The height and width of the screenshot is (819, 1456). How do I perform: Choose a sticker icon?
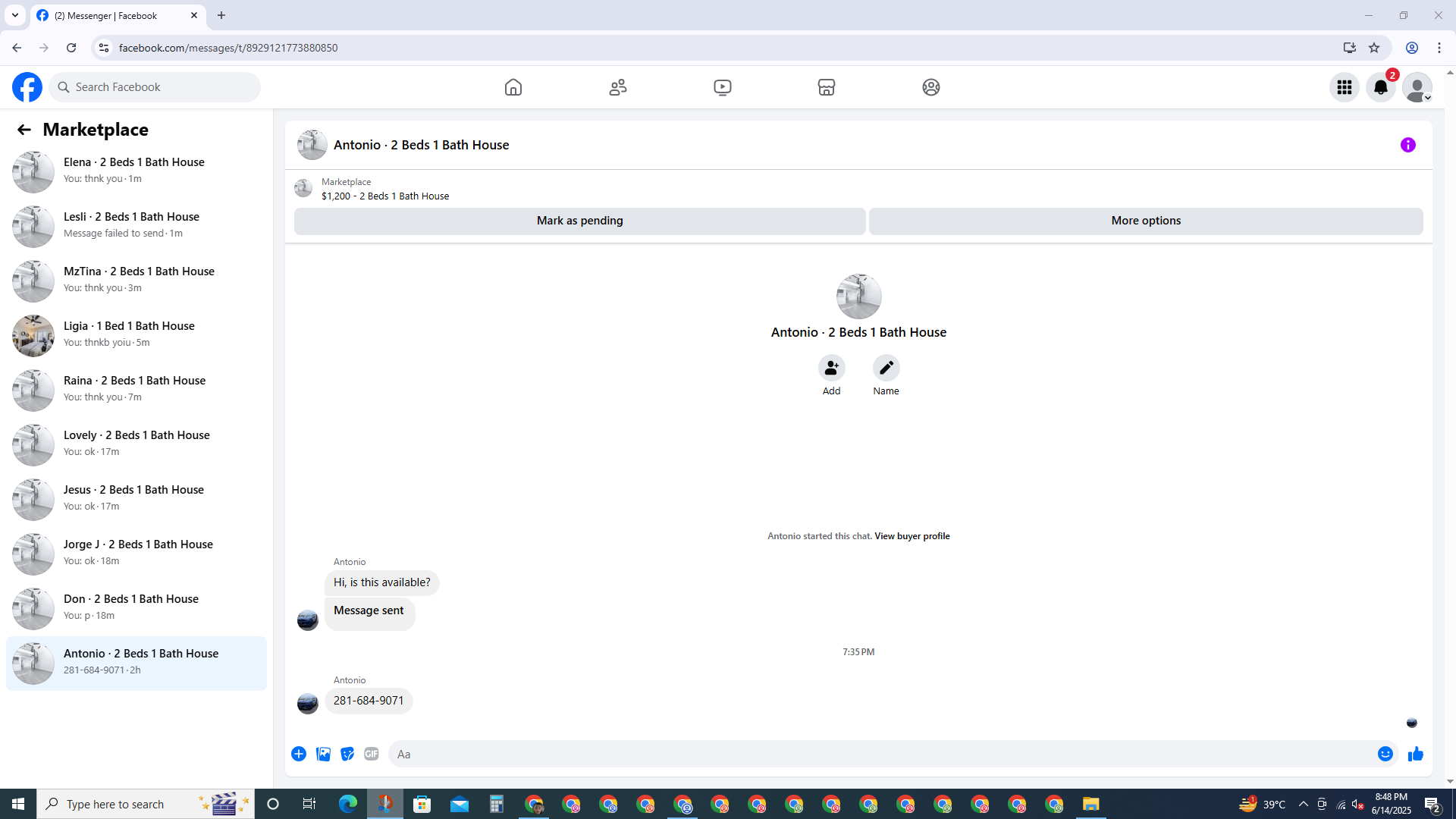(347, 754)
